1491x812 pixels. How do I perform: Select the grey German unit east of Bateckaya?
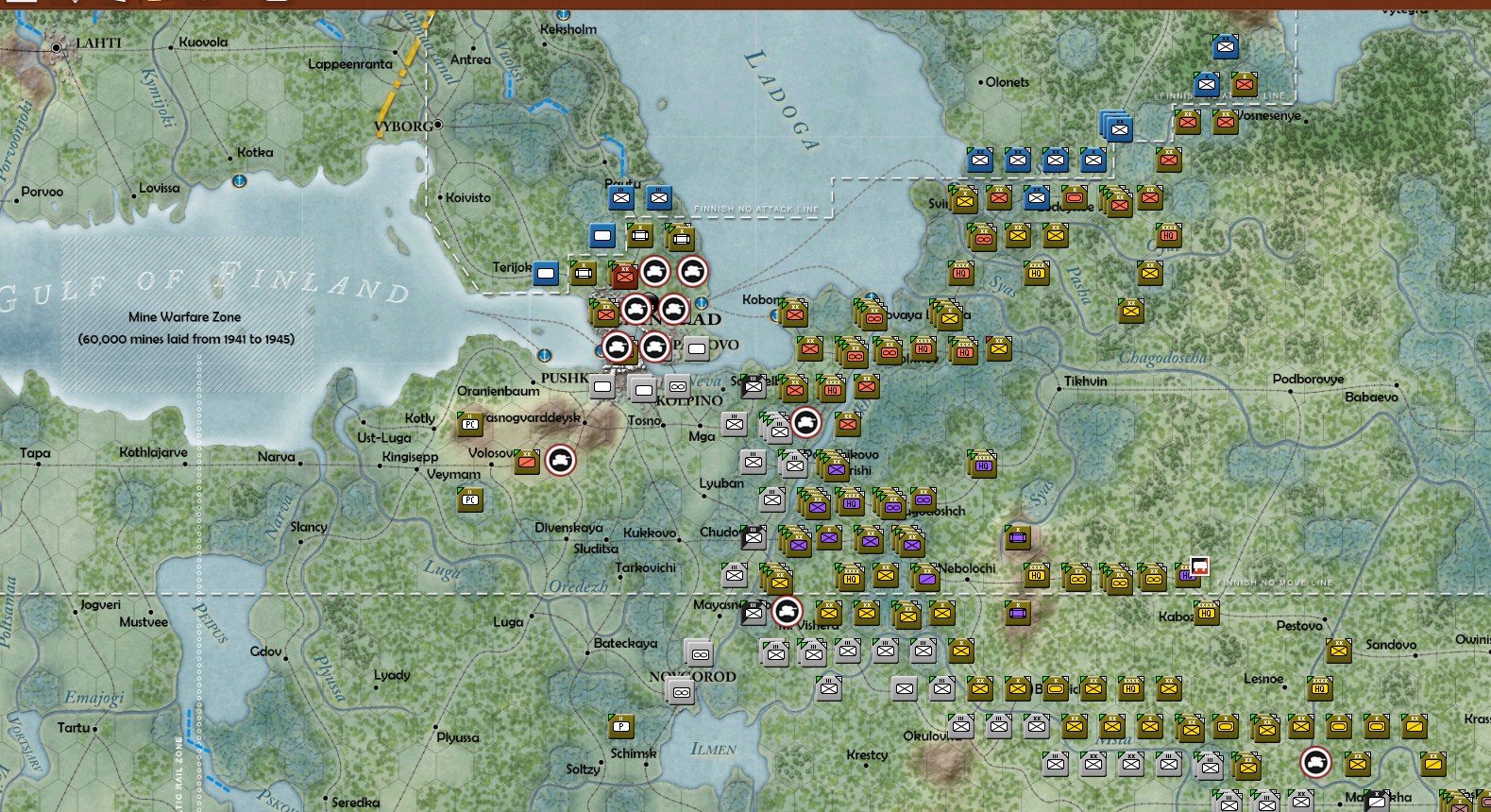[700, 653]
